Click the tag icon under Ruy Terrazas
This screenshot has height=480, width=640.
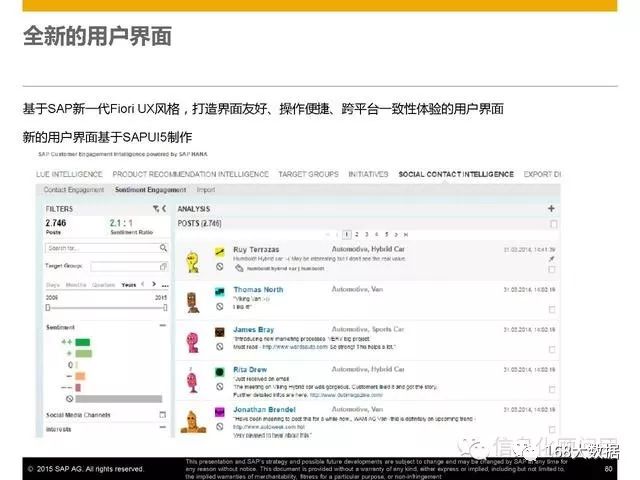(239, 268)
